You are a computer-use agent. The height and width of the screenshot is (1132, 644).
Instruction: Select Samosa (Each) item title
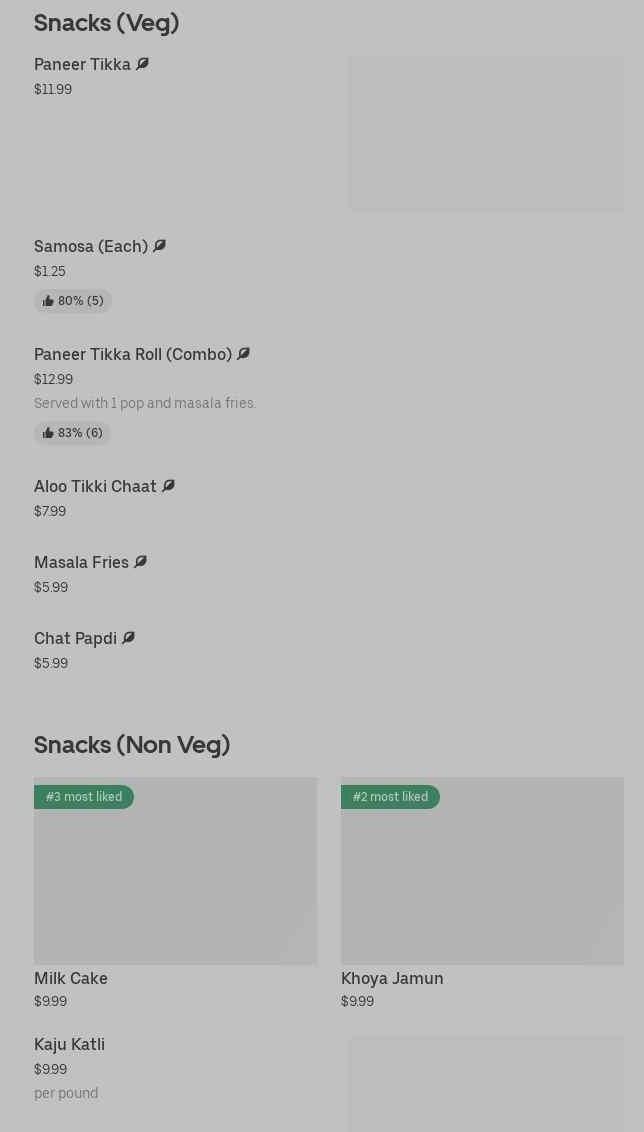point(91,246)
